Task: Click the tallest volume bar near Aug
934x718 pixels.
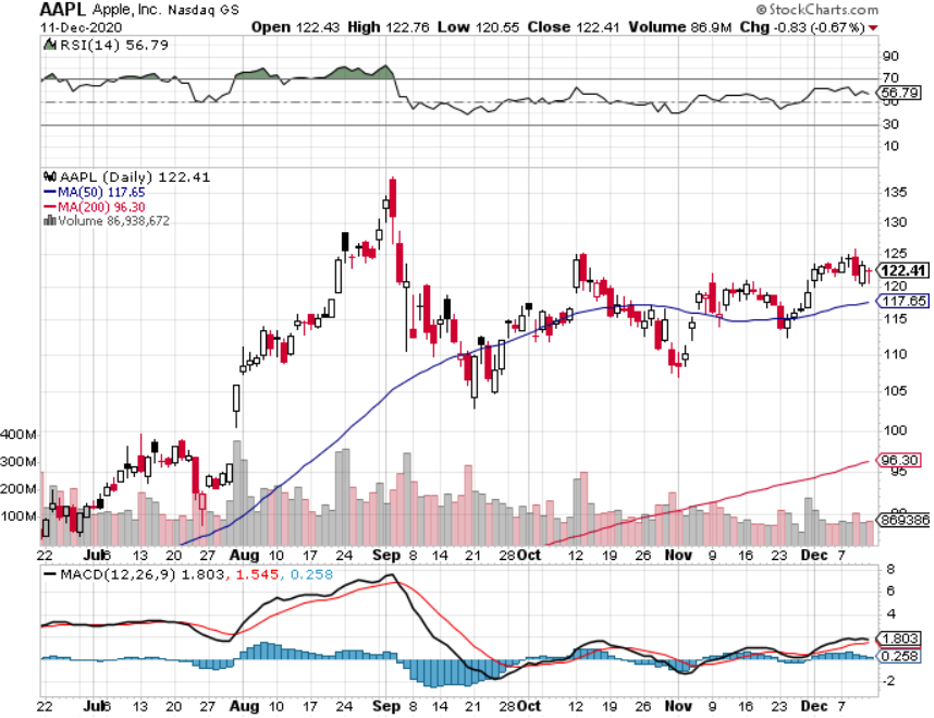Action: pos(236,493)
